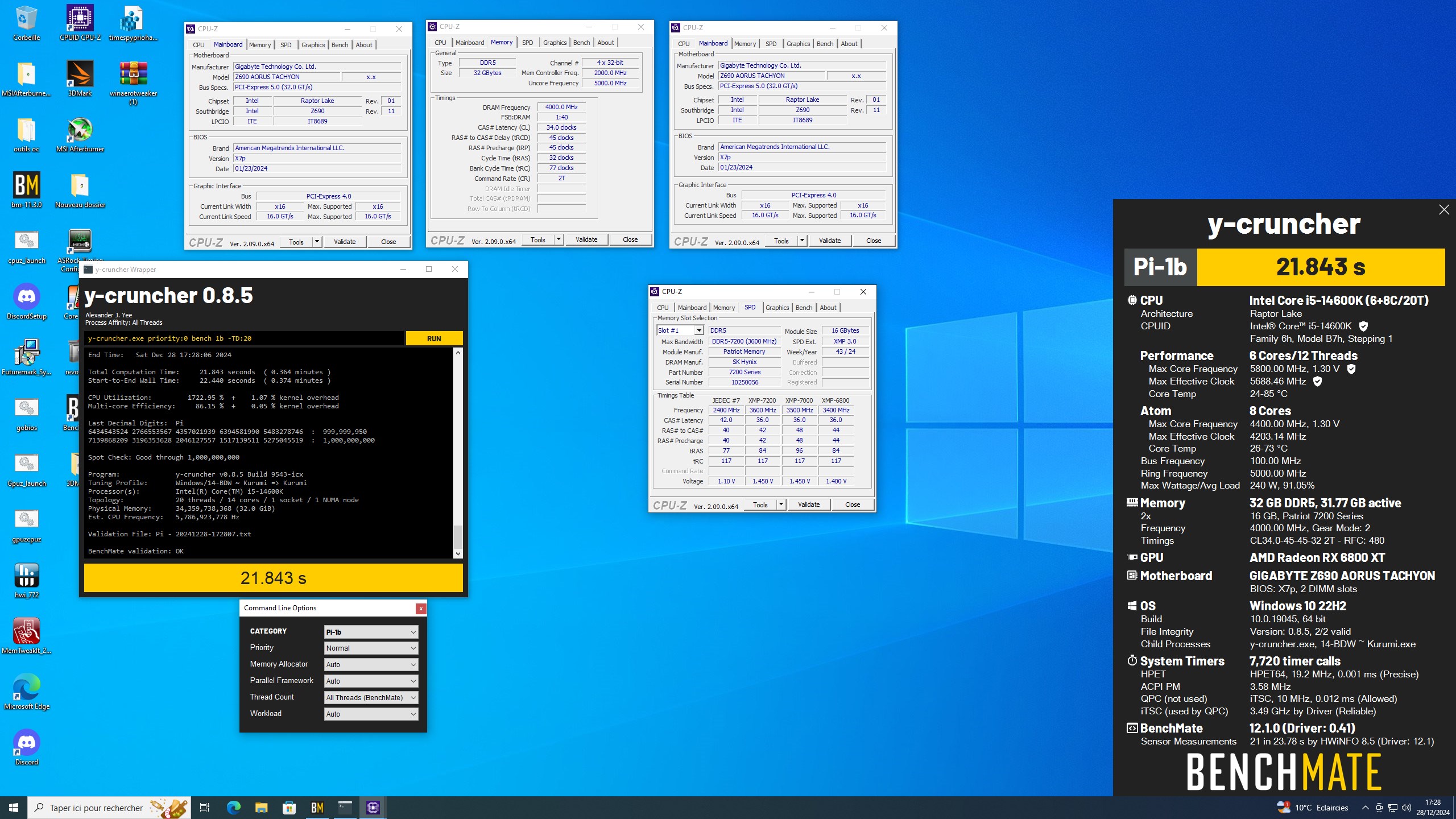
Task: Open the Corbeille recycle bin desktop icon
Action: 26,23
